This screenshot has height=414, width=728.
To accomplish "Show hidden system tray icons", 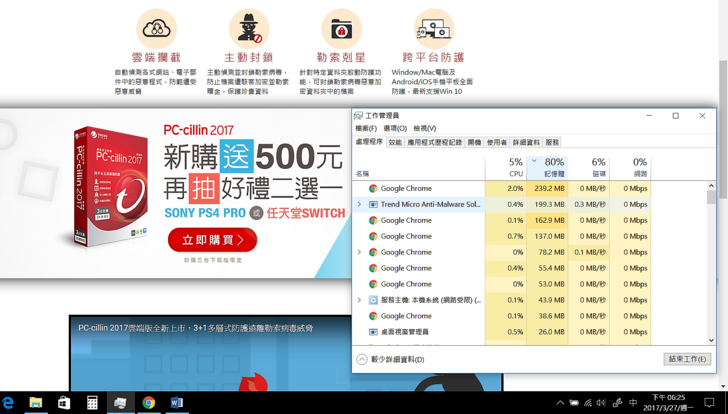I will coord(560,403).
